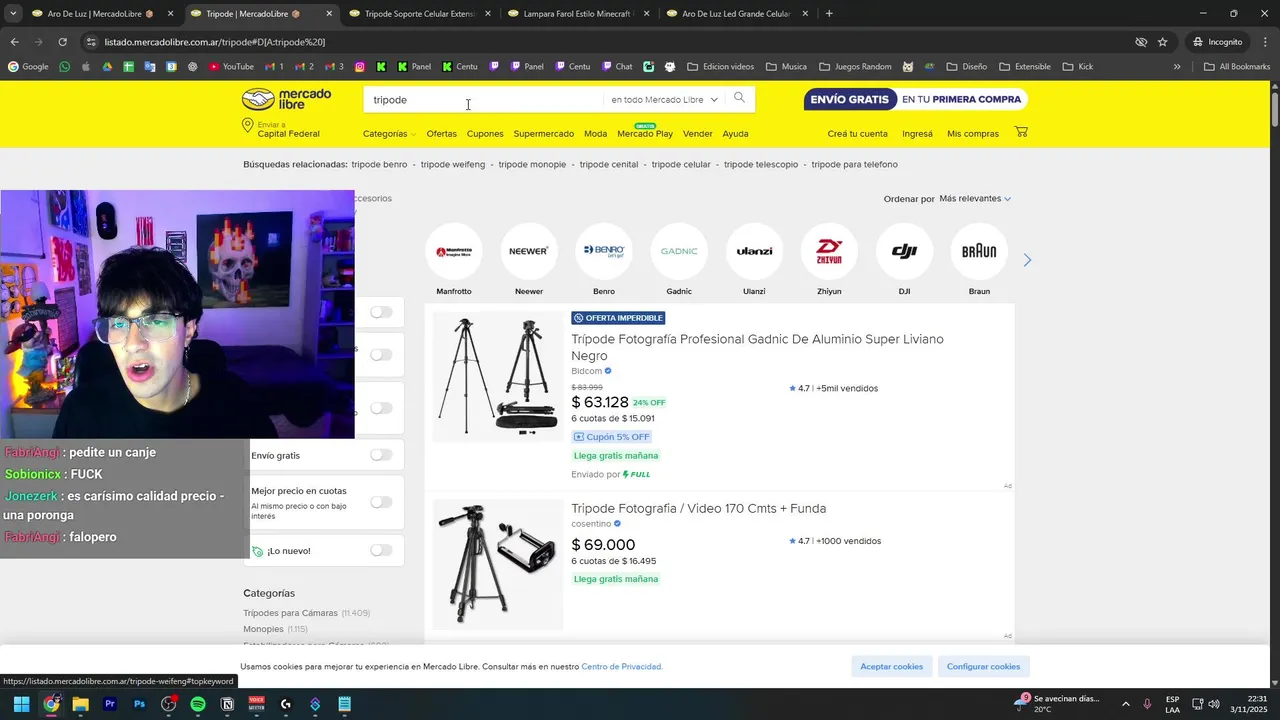The width and height of the screenshot is (1280, 720).
Task: Open Supermercado in the navigation bar
Action: pos(544,134)
